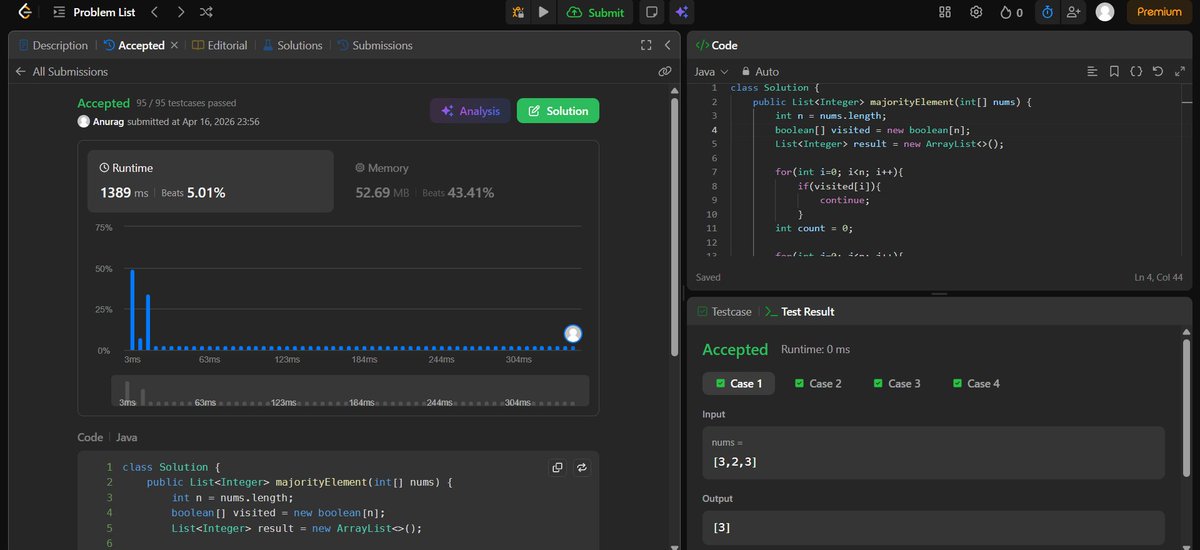The image size is (1200, 550).
Task: Reset code with the revert icon
Action: pyautogui.click(x=1157, y=72)
